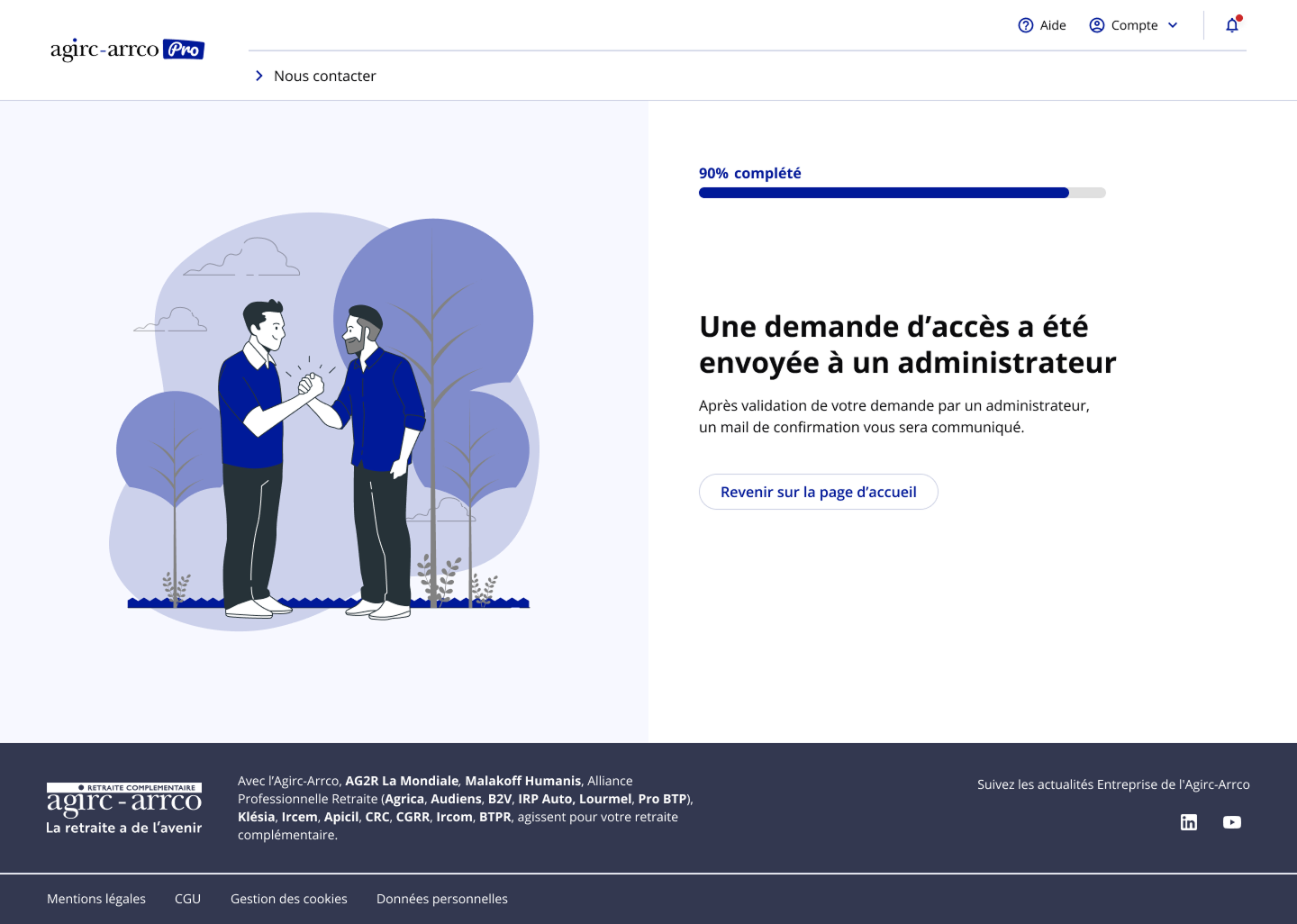The image size is (1297, 924).
Task: Expand the Compte dropdown arrow
Action: (x=1173, y=25)
